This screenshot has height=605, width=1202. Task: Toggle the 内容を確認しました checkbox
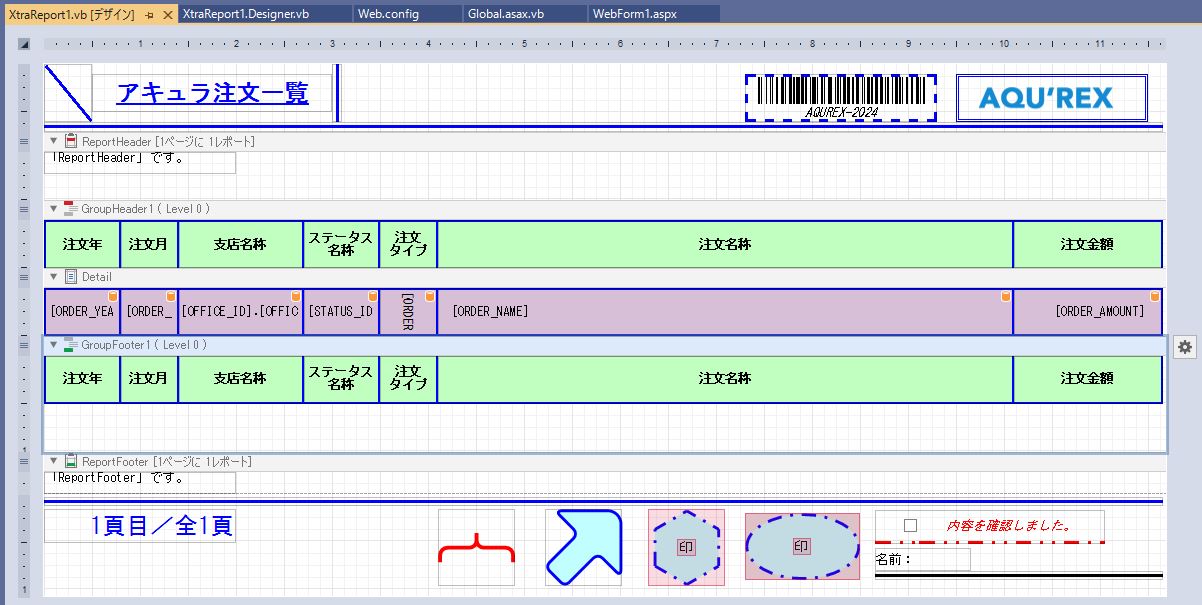click(x=910, y=526)
